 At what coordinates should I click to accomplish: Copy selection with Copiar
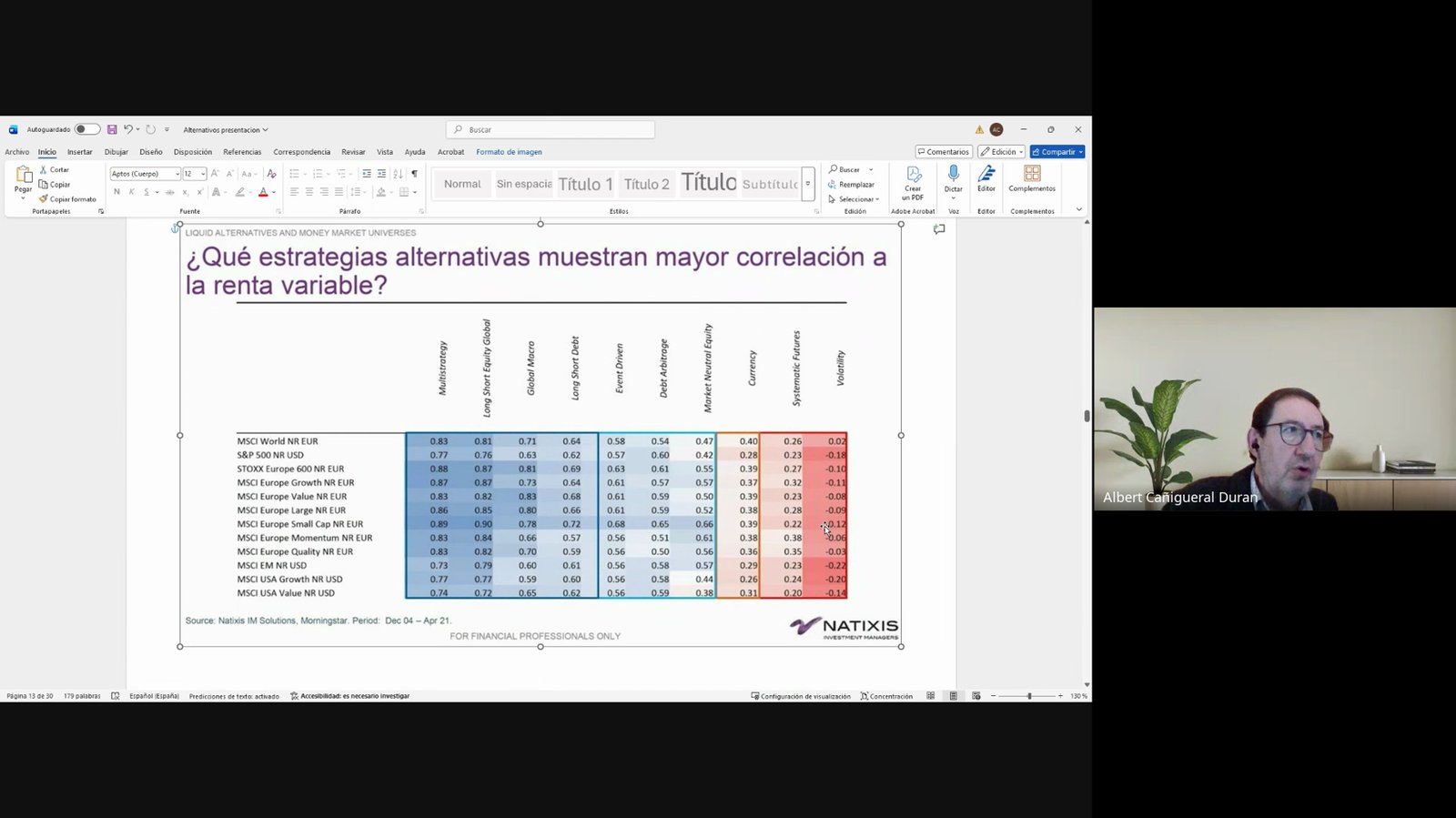tap(55, 185)
